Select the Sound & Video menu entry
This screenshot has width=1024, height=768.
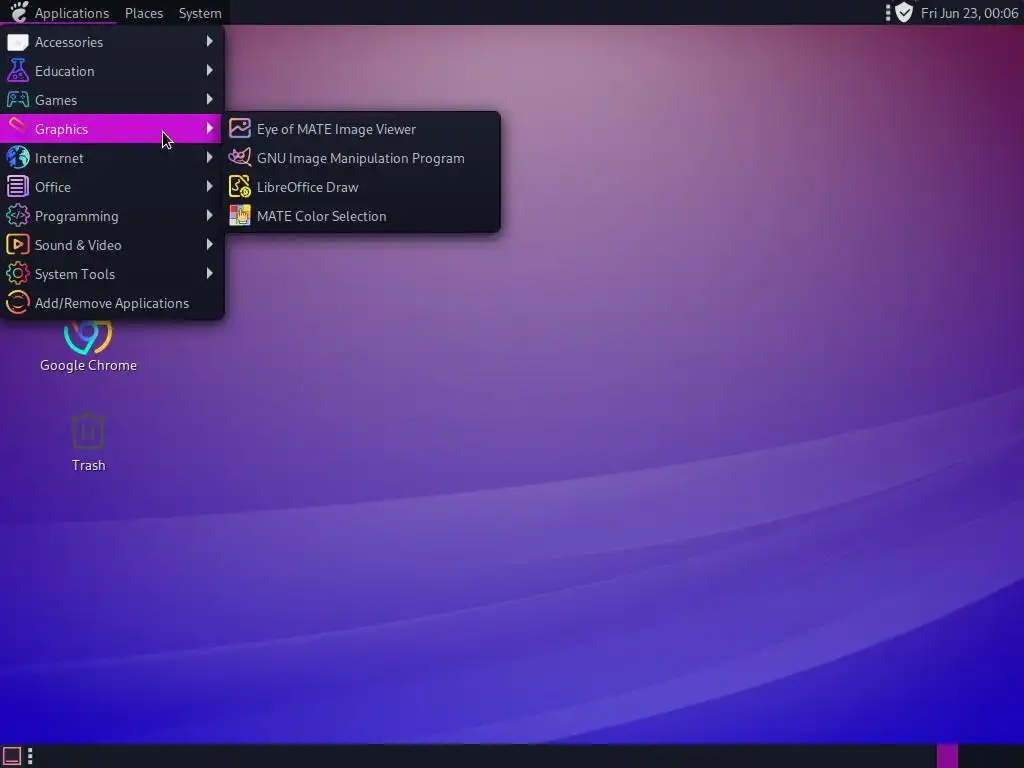[x=111, y=245]
